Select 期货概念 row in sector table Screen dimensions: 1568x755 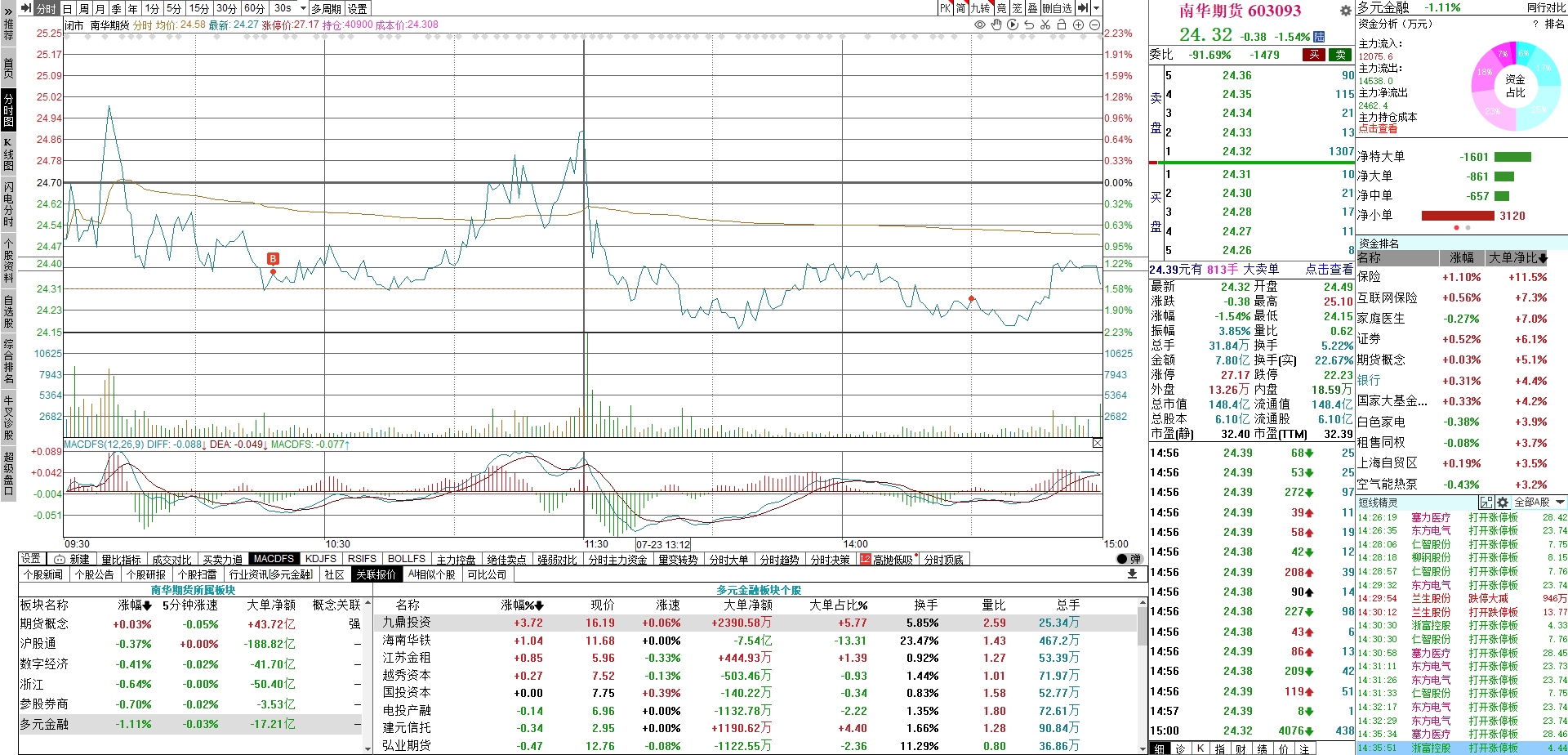189,623
